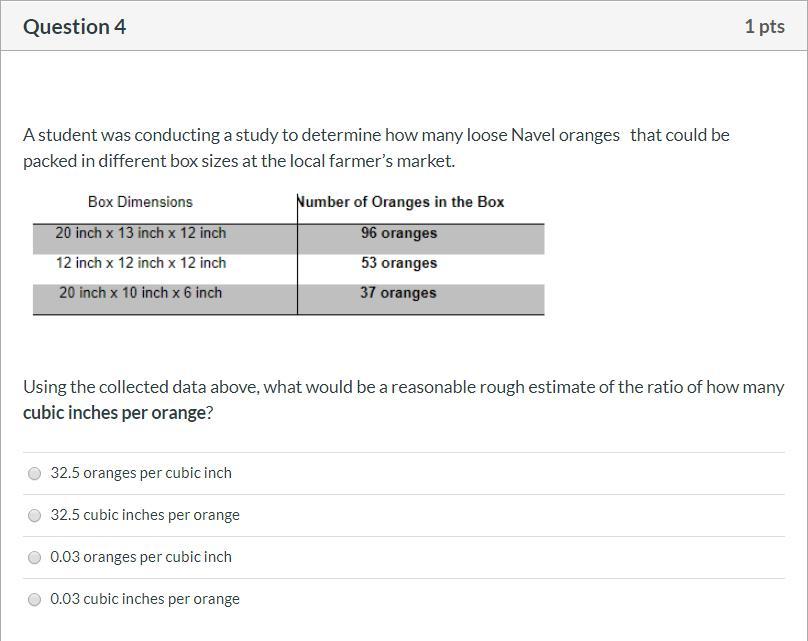Click the answer text "32.5 oranges per cubic inch"

pos(141,473)
